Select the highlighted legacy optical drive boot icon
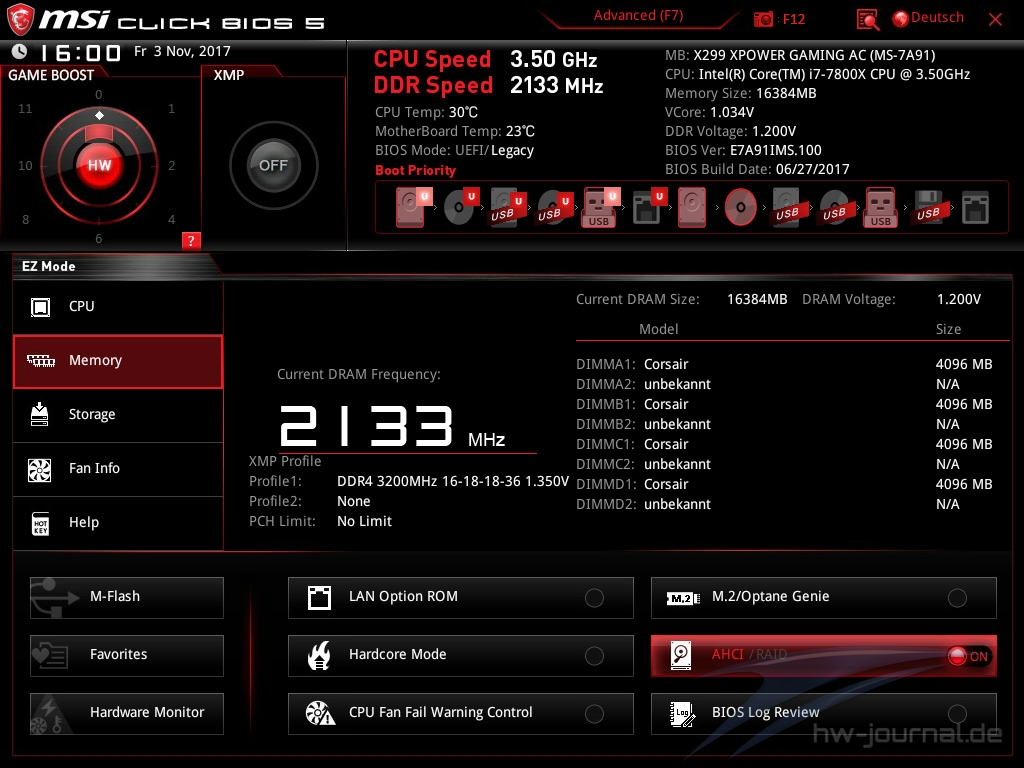 click(741, 207)
